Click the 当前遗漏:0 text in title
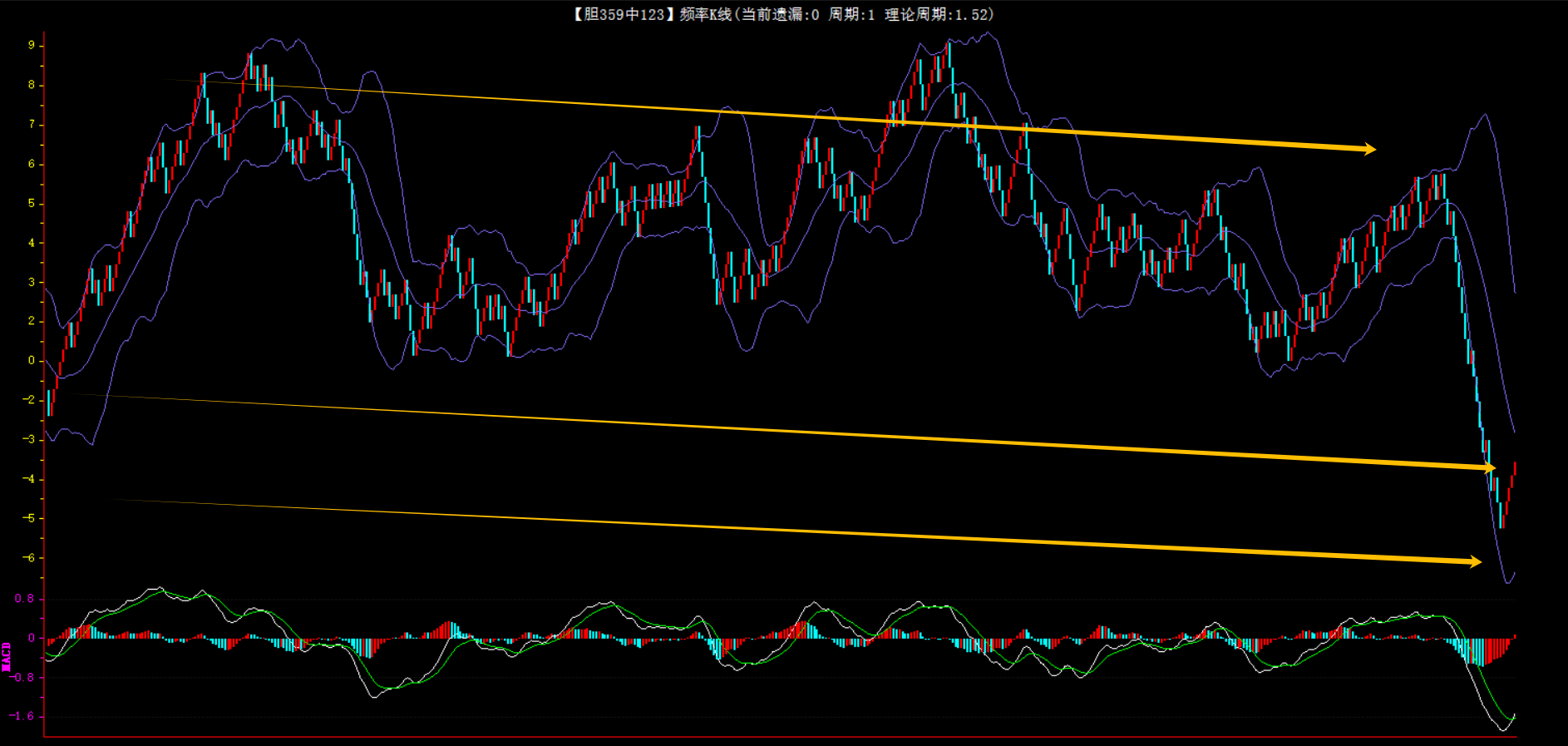 780,14
